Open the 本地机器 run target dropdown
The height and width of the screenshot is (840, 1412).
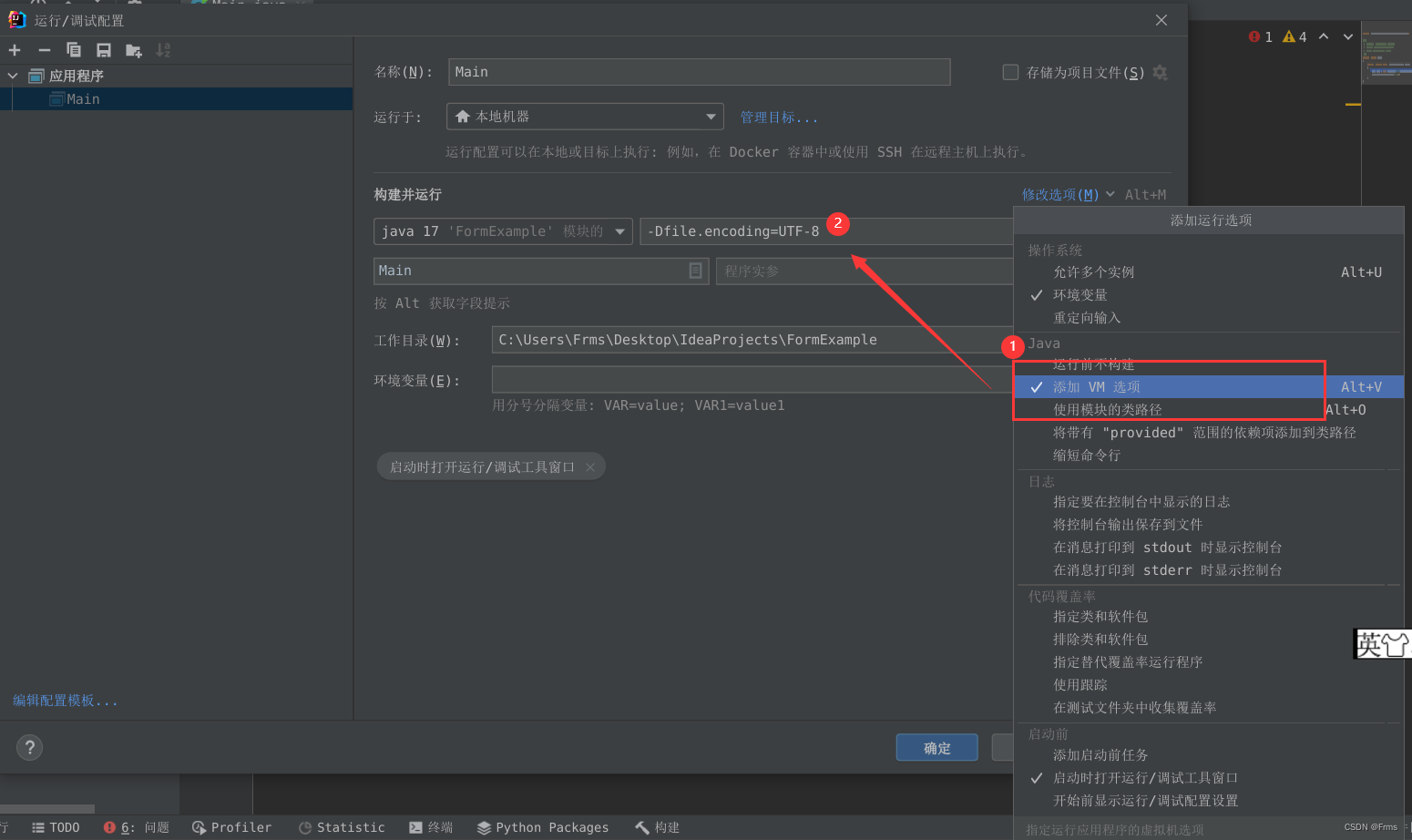(585, 117)
